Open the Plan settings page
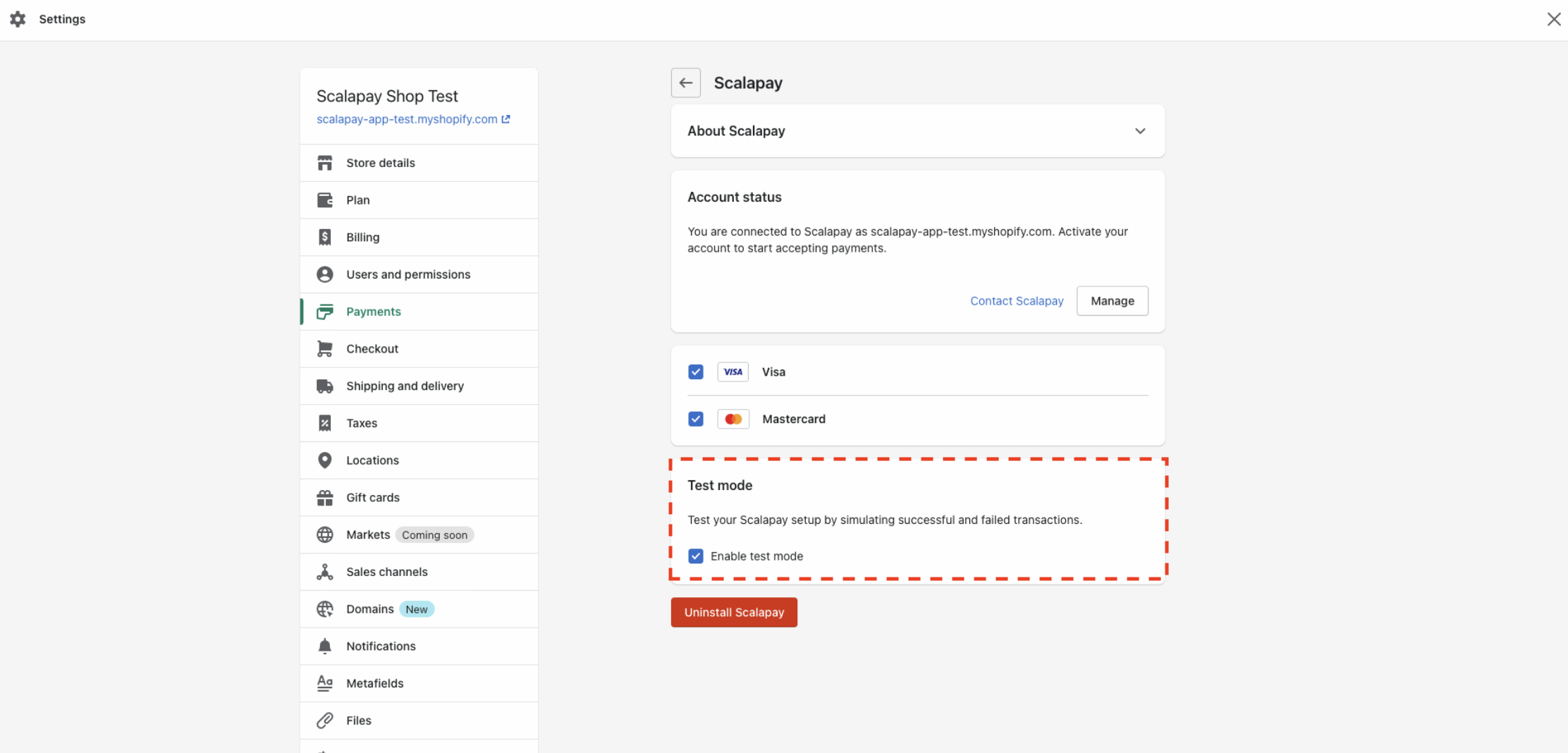Screen dimensions: 1568x753 coord(419,200)
